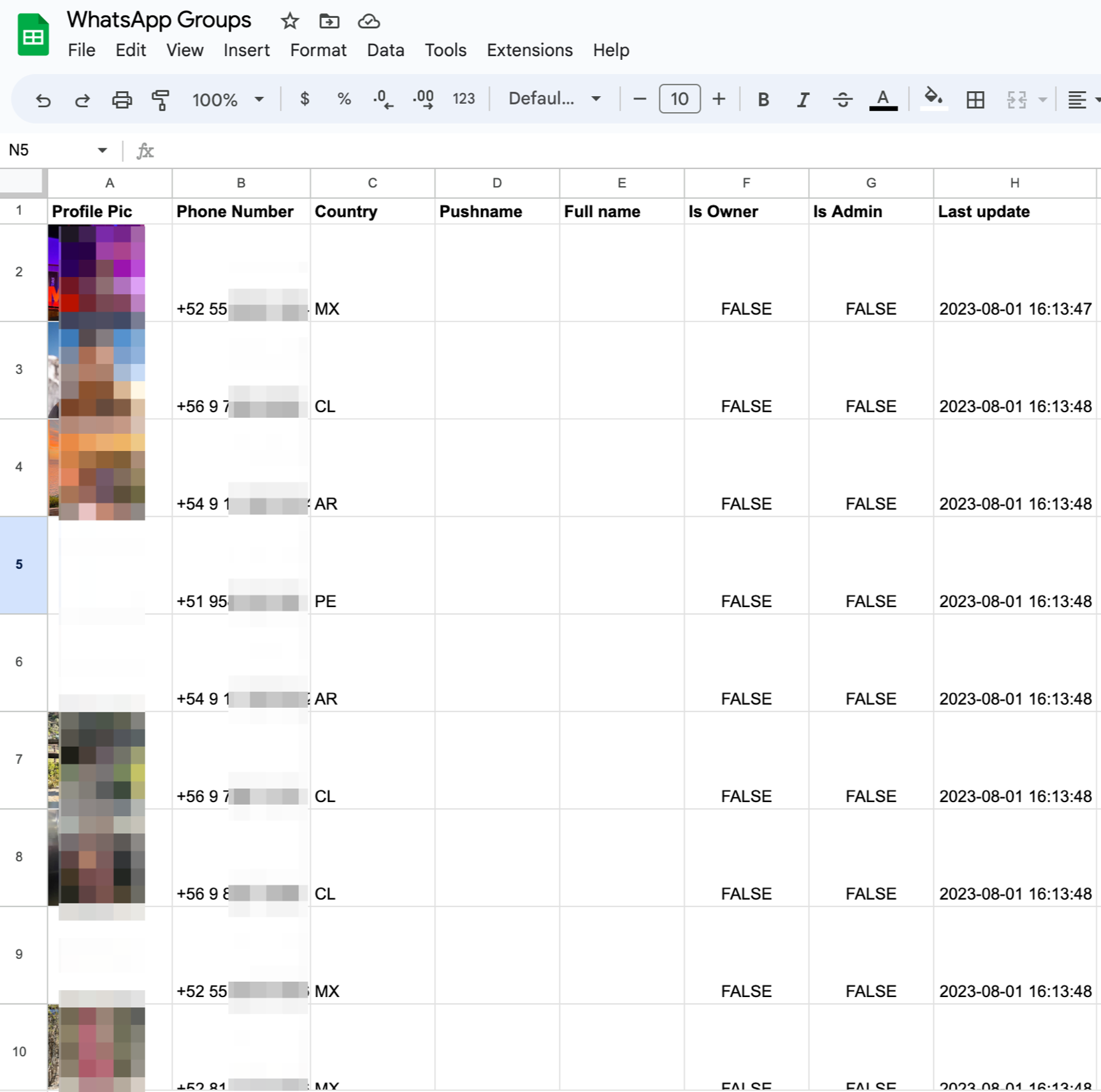
Task: Toggle italic formatting
Action: coord(803,99)
